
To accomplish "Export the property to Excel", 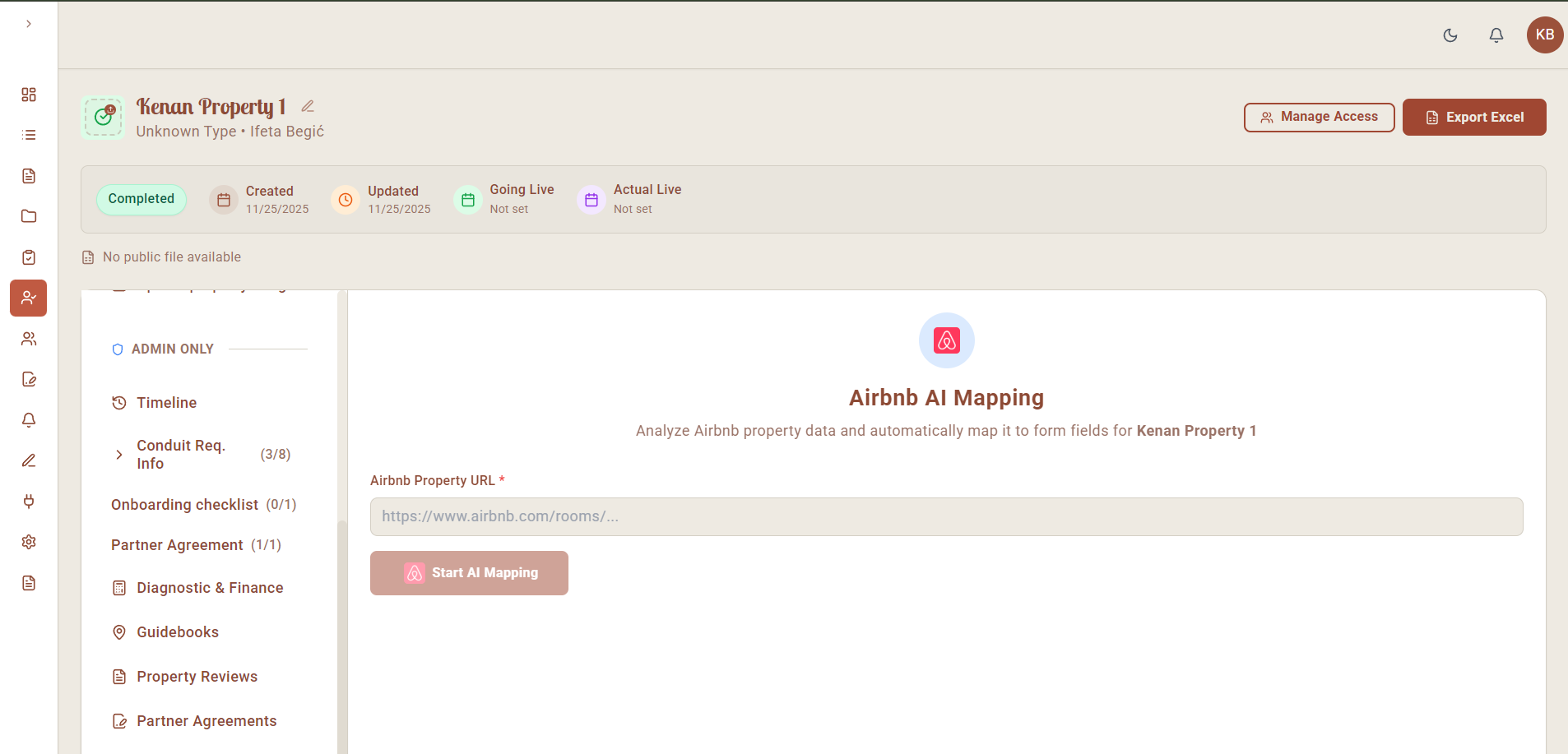I will pyautogui.click(x=1474, y=117).
